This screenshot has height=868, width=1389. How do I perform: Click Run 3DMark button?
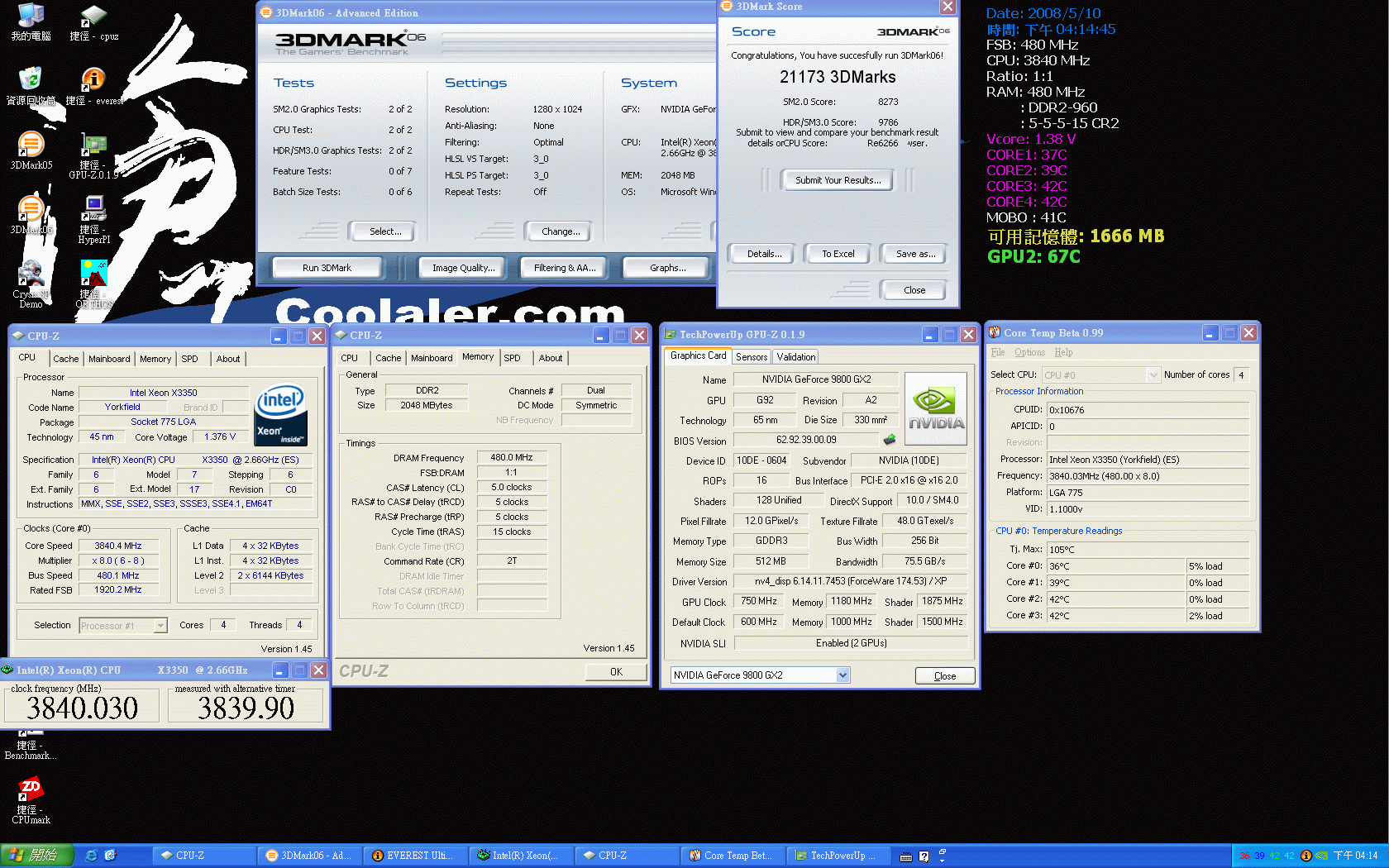(x=327, y=268)
